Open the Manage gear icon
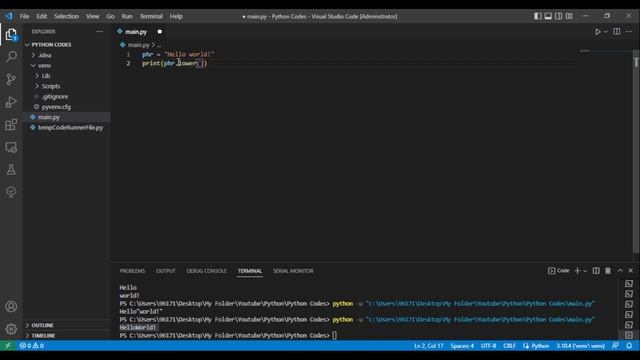Viewport: 640px width, 360px height. point(11,329)
